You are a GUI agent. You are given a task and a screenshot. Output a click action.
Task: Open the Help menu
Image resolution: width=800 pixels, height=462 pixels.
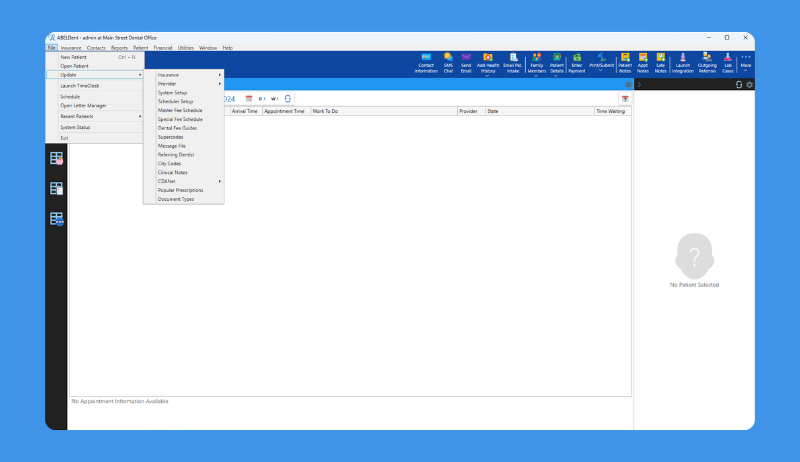tap(228, 48)
